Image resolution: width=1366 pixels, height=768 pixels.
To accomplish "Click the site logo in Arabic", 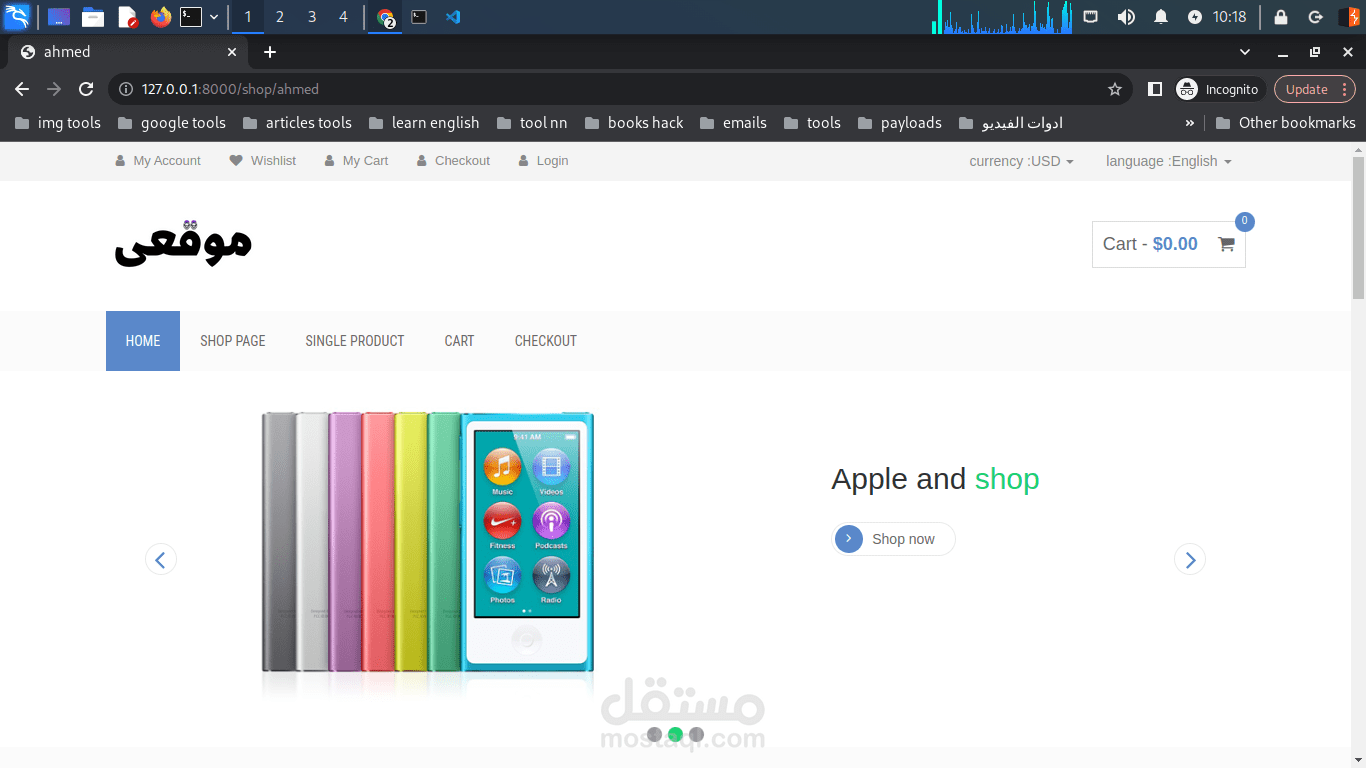I will 183,243.
